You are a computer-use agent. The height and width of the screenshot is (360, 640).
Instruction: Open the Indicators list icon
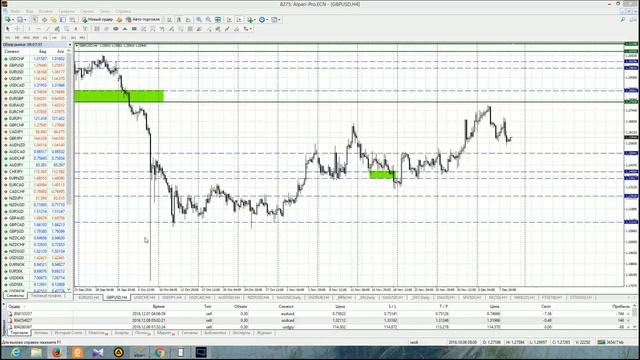pos(250,20)
